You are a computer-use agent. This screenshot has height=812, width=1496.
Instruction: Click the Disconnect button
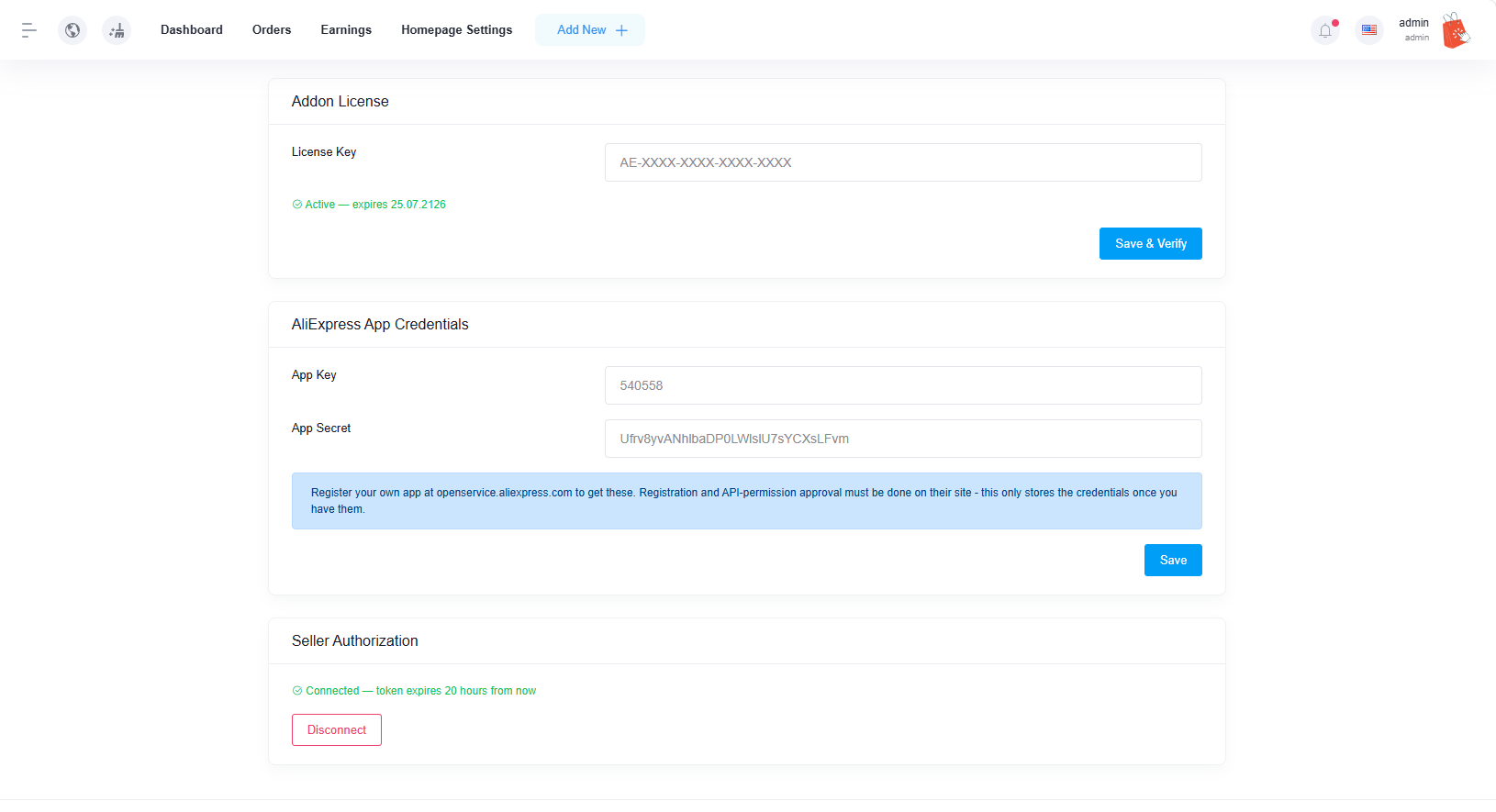coord(337,729)
